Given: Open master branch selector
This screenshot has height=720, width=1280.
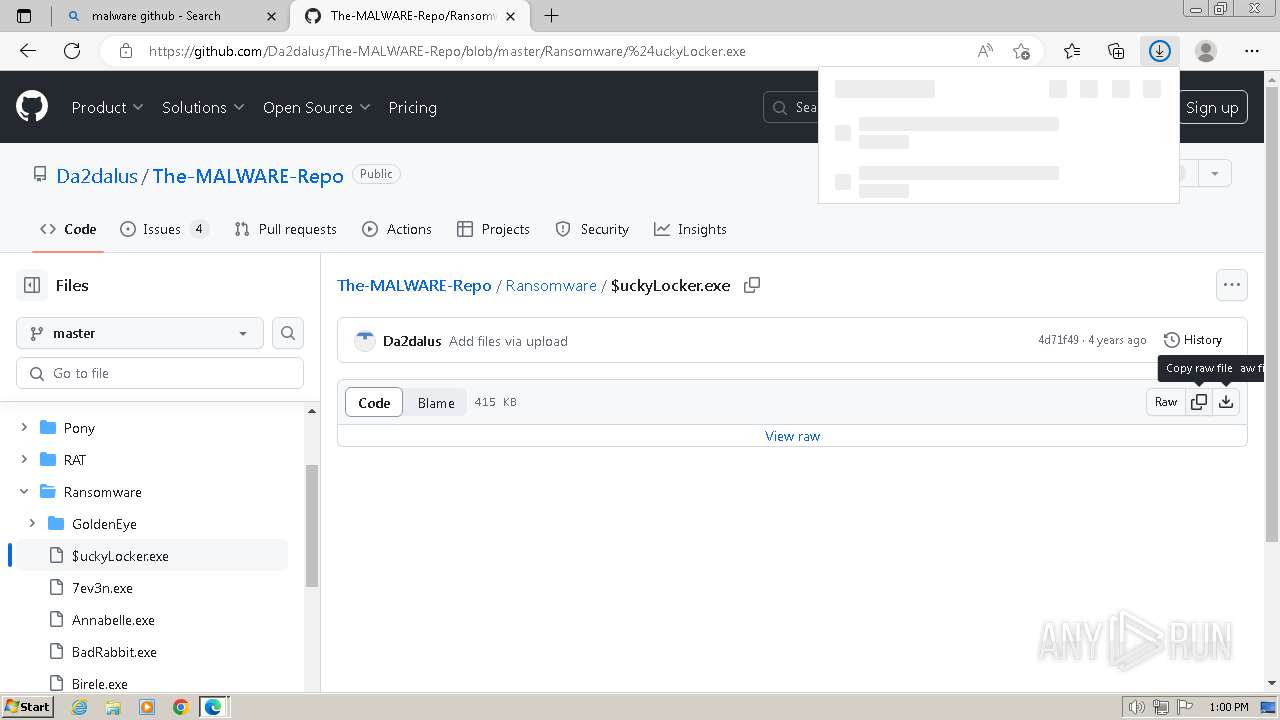Looking at the screenshot, I should pos(140,333).
